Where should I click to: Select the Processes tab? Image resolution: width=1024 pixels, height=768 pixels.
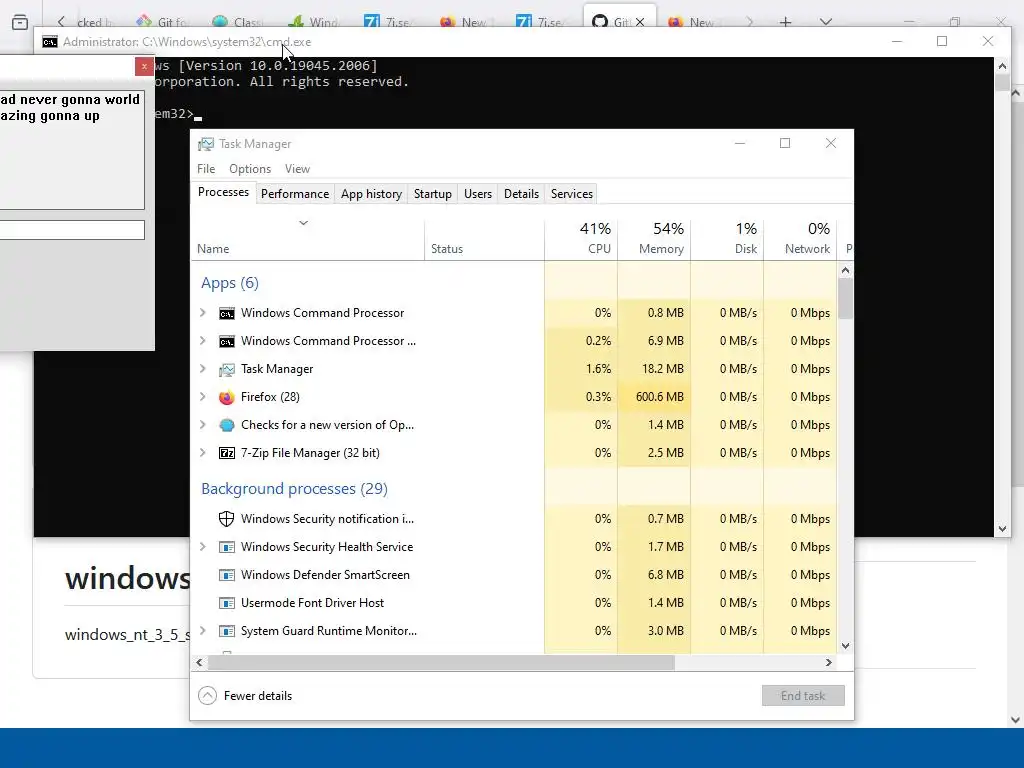tap(223, 193)
